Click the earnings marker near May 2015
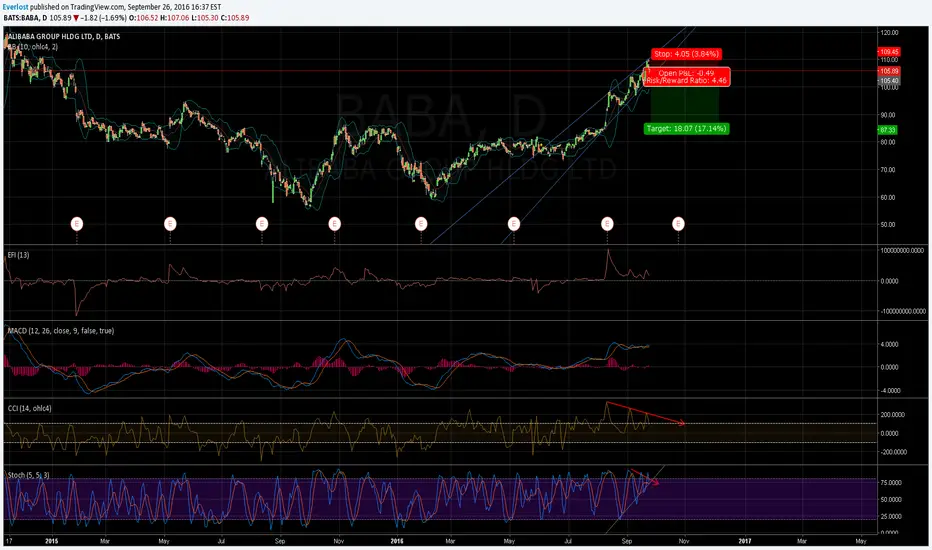 point(170,224)
